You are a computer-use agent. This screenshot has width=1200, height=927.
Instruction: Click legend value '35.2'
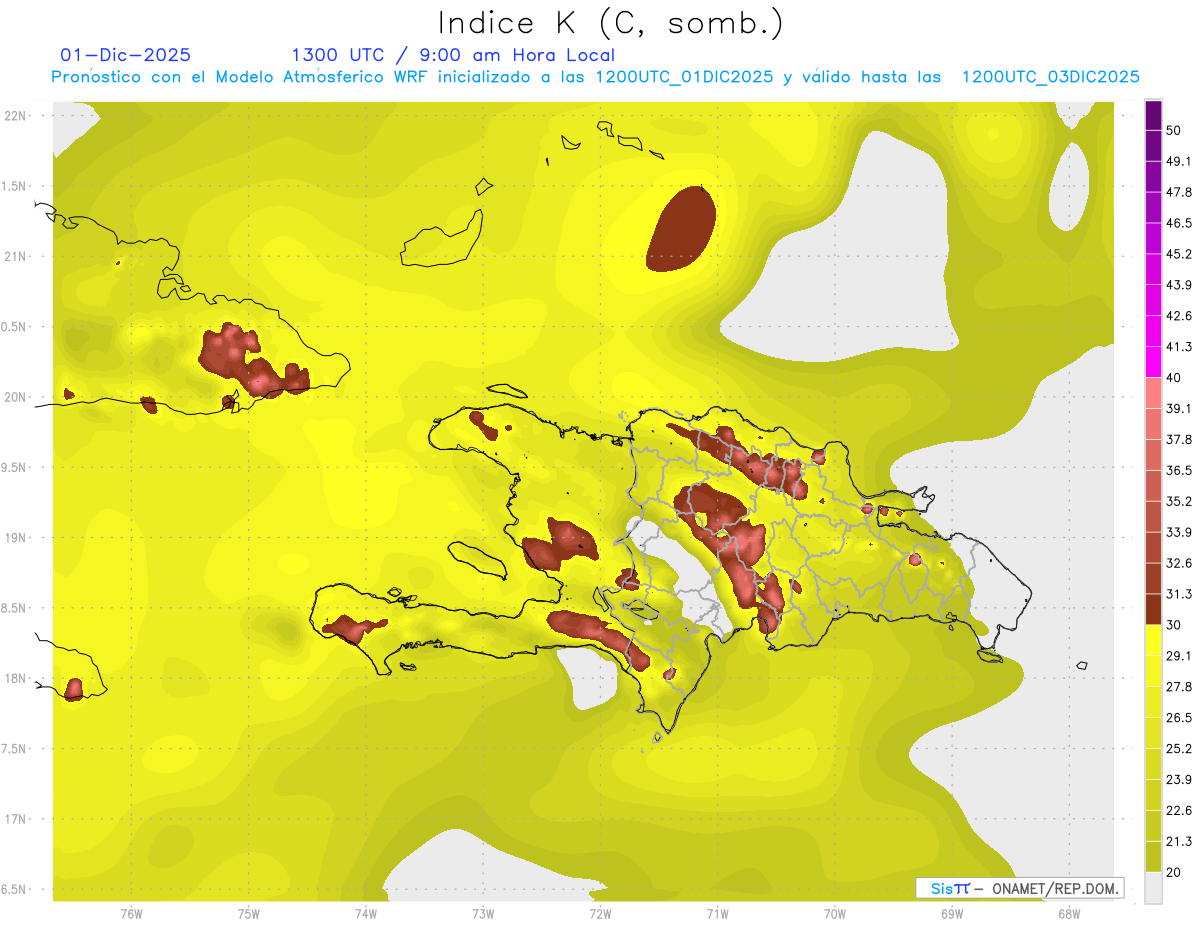click(1178, 501)
